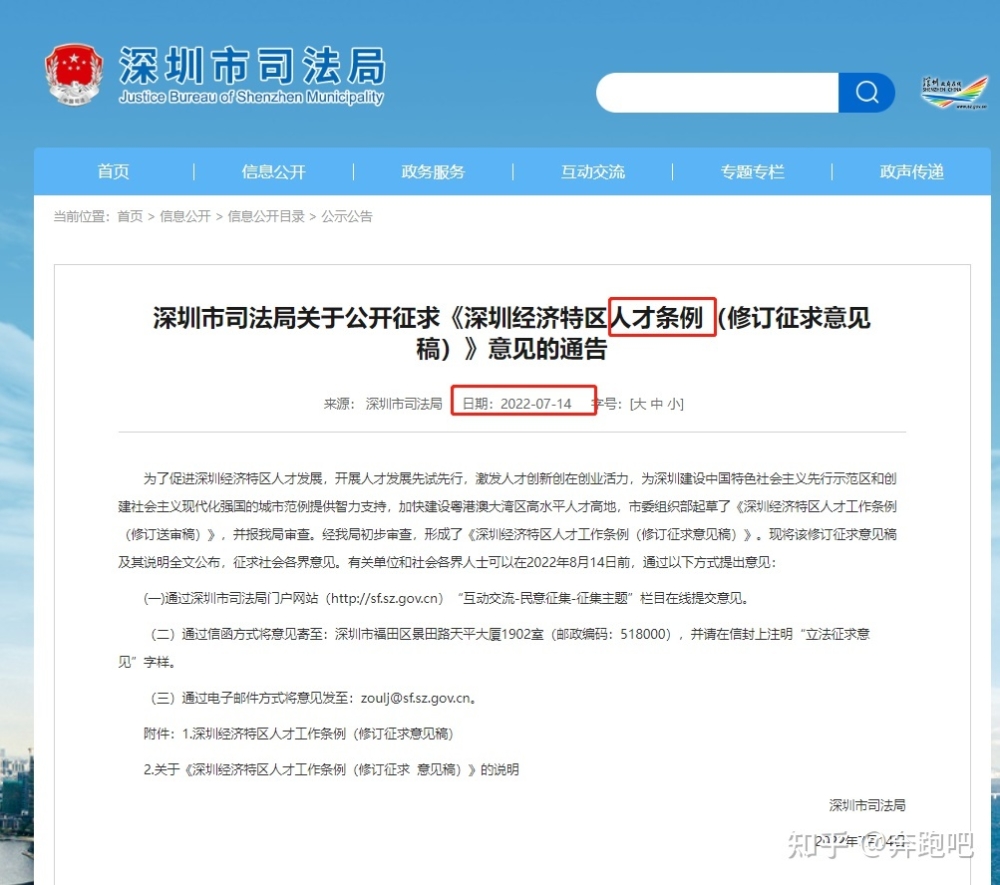Open the 专题专栏 menu item

click(753, 172)
